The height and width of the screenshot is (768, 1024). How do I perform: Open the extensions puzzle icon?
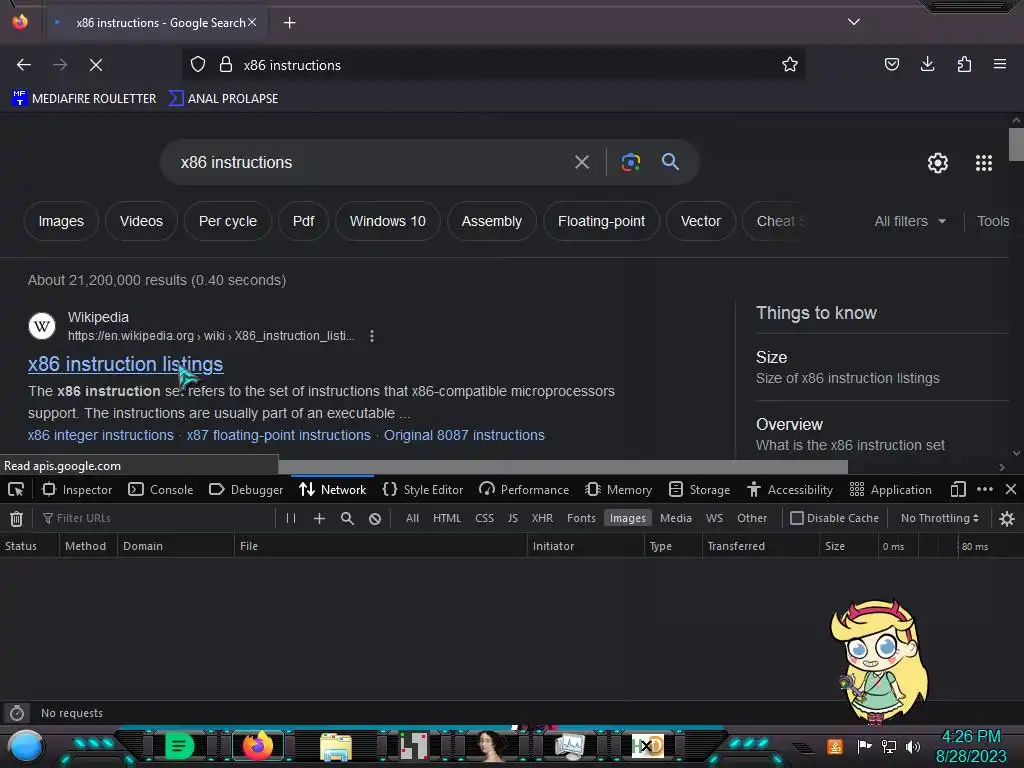[x=964, y=64]
